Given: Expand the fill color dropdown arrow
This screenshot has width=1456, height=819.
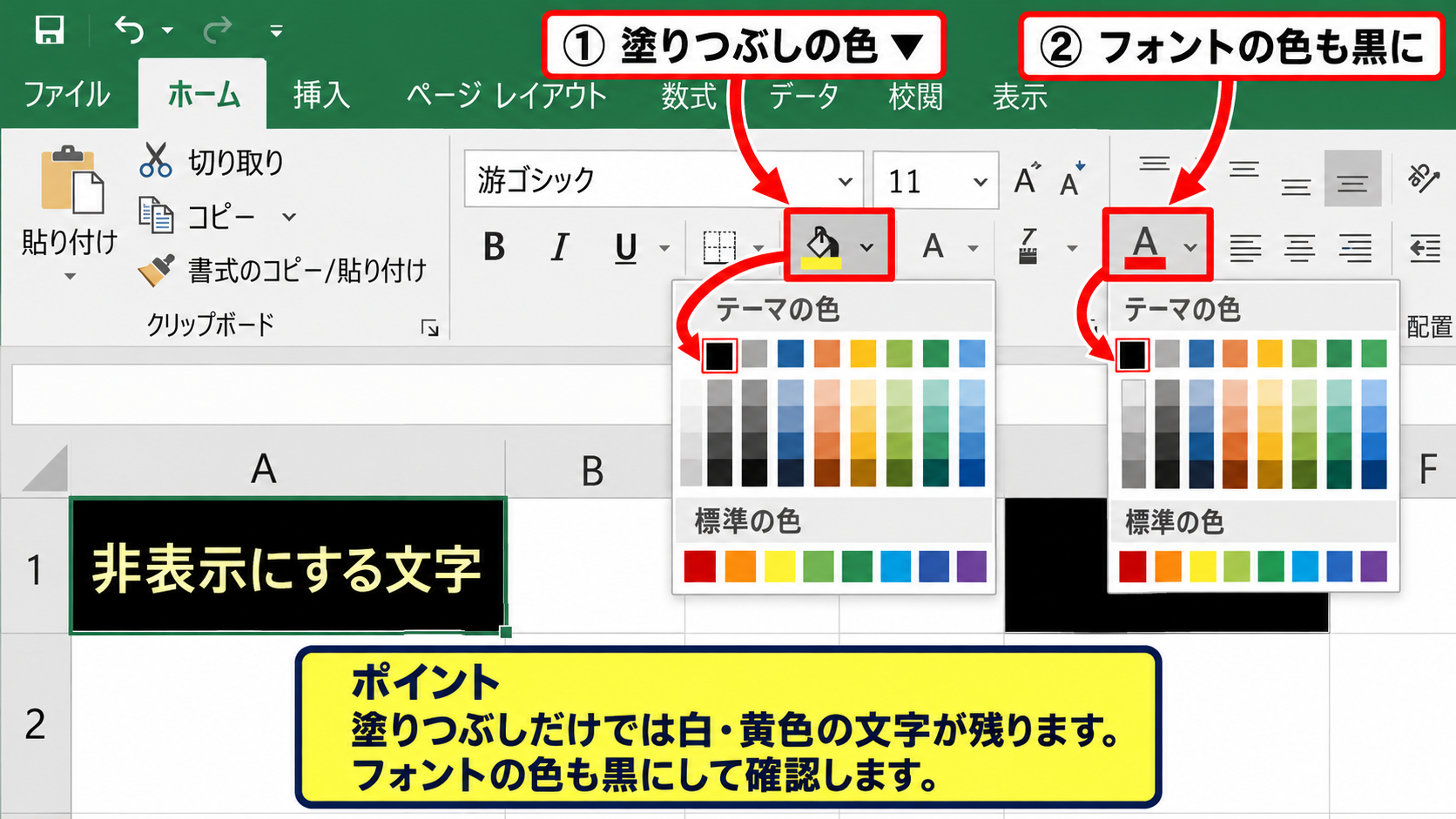Looking at the screenshot, I should point(866,247).
